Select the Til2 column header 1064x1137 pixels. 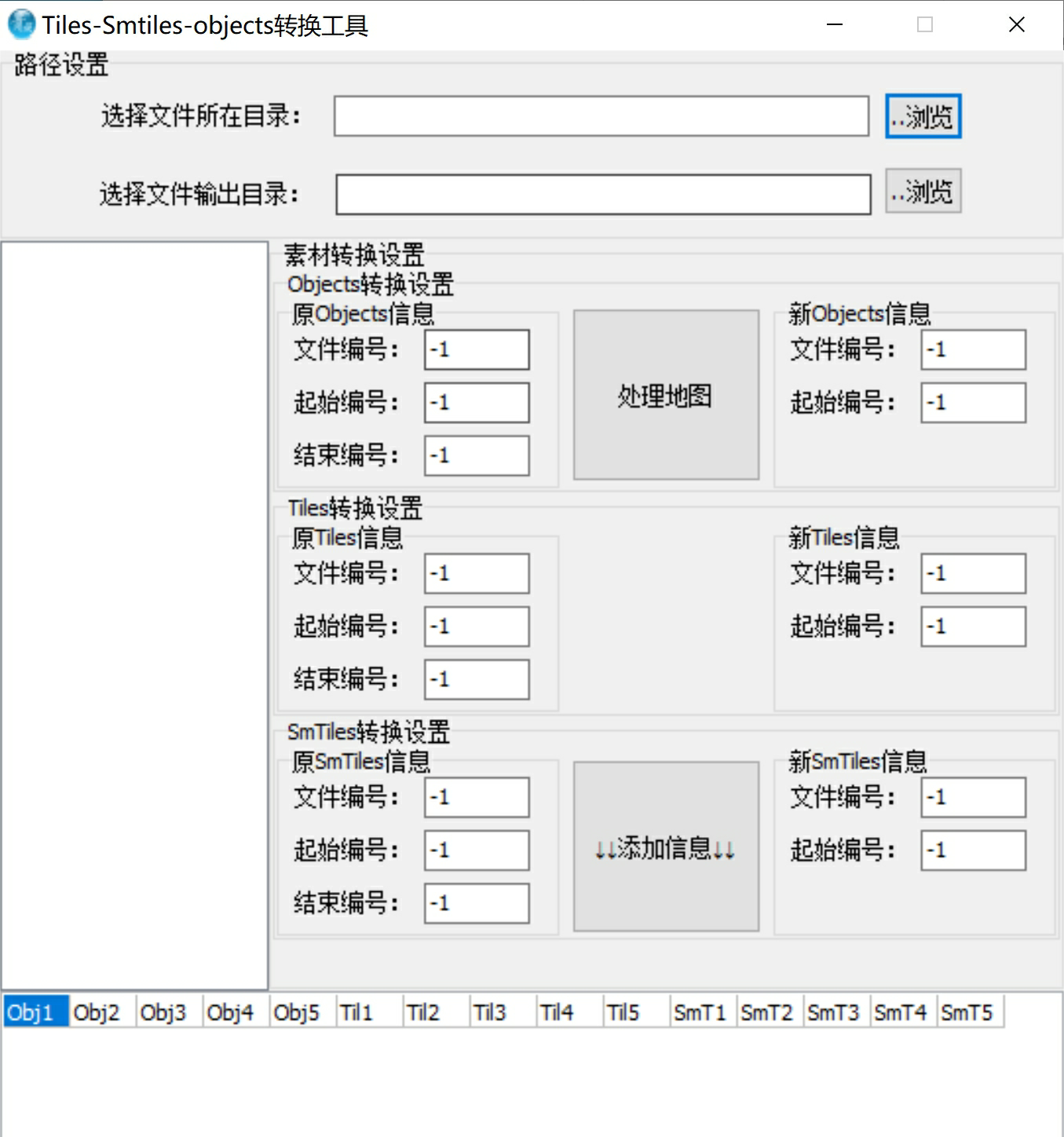437,1011
